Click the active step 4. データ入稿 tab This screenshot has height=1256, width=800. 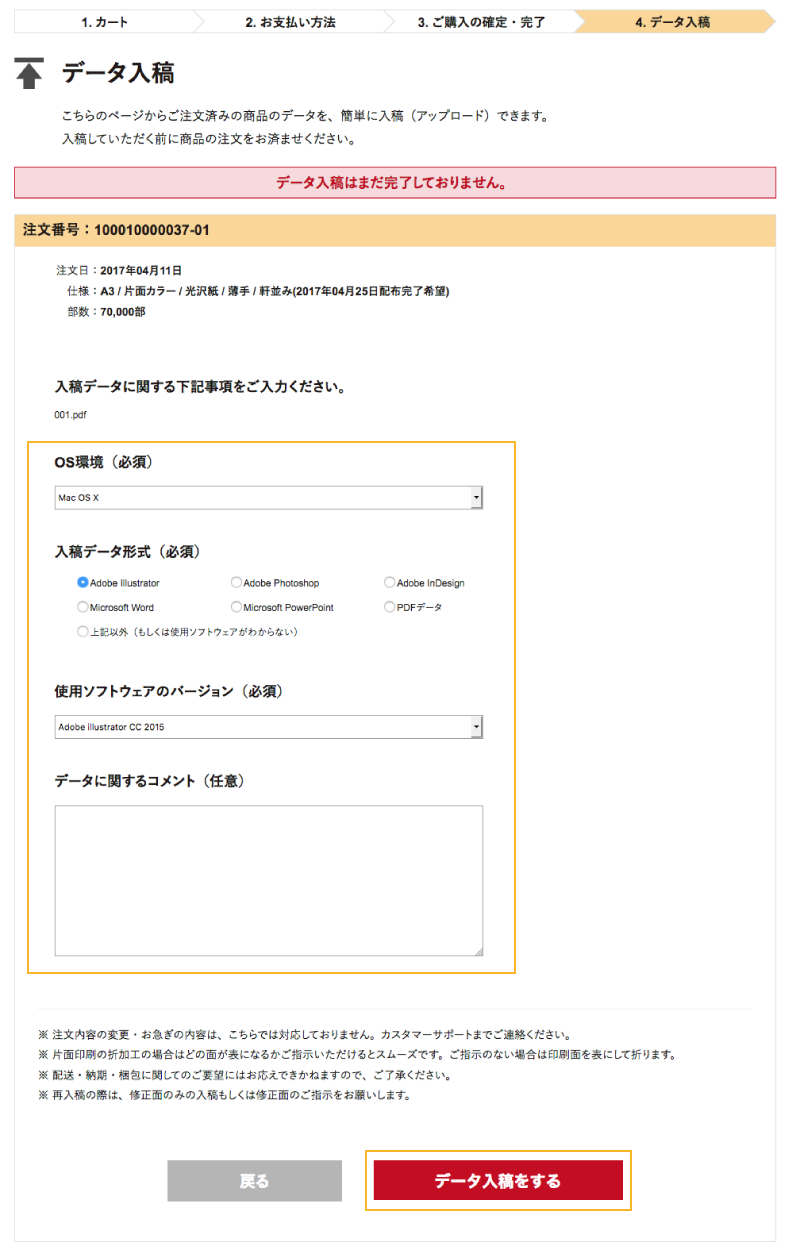click(672, 21)
